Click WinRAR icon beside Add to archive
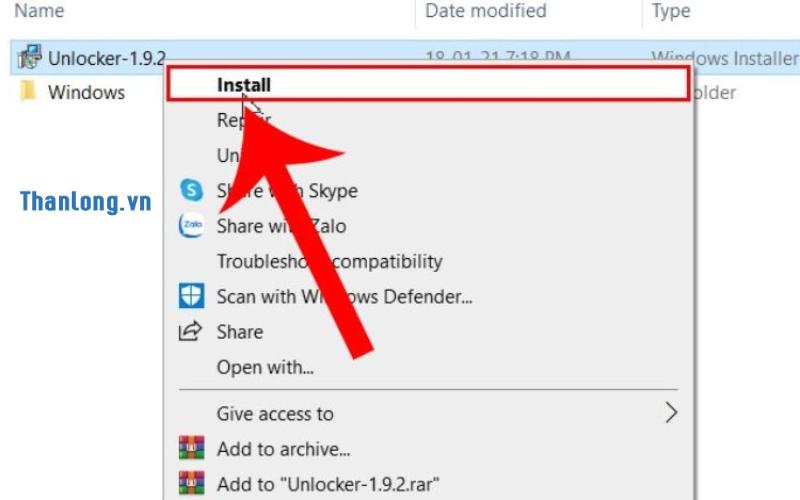This screenshot has width=800, height=500. 190,449
